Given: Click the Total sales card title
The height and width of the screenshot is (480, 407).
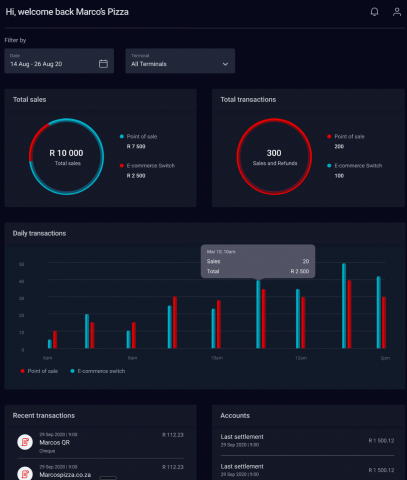Looking at the screenshot, I should (x=29, y=100).
